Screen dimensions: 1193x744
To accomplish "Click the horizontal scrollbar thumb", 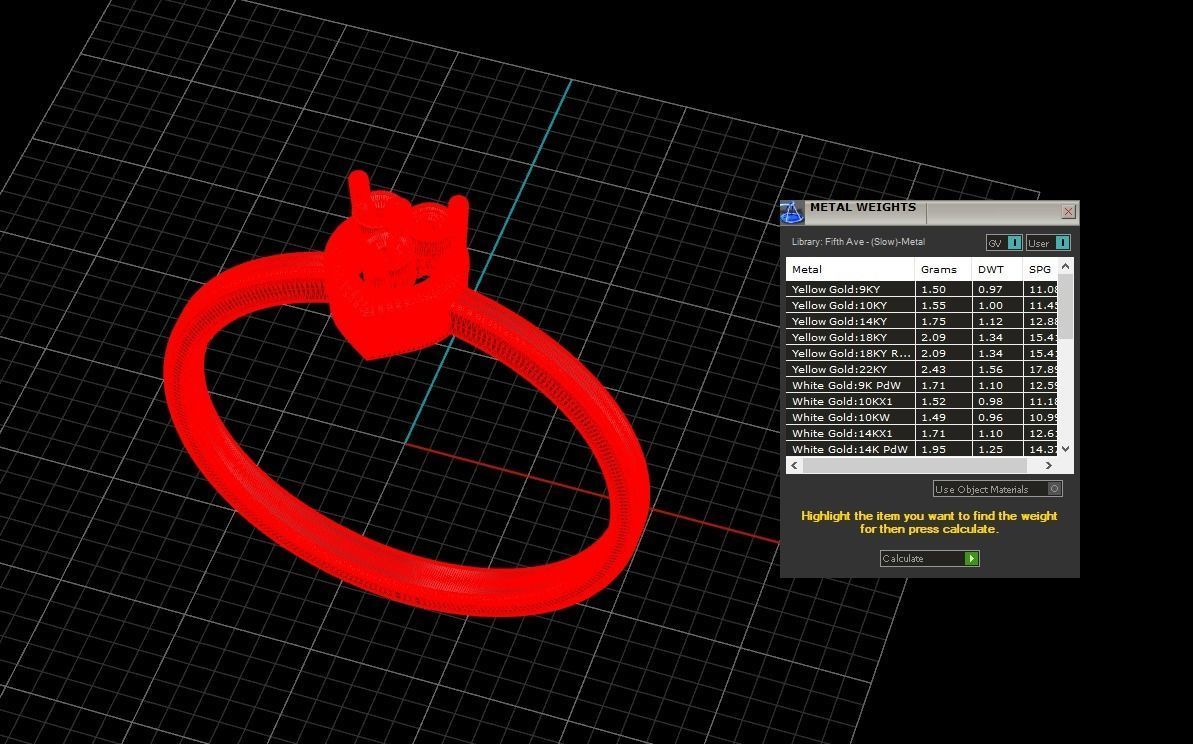I will click(x=915, y=465).
